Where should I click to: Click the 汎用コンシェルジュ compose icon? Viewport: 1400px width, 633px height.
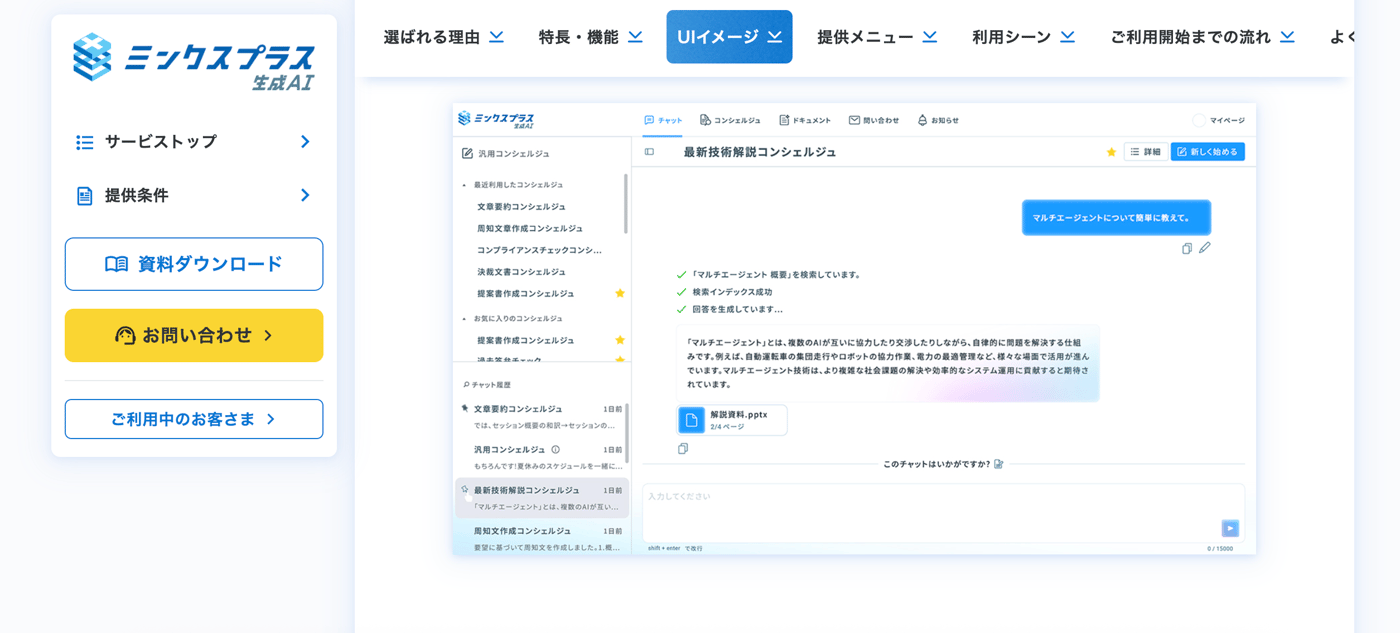[467, 154]
